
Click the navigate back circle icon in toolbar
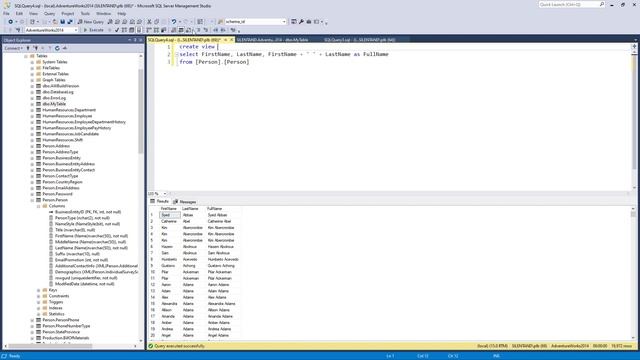[11, 22]
